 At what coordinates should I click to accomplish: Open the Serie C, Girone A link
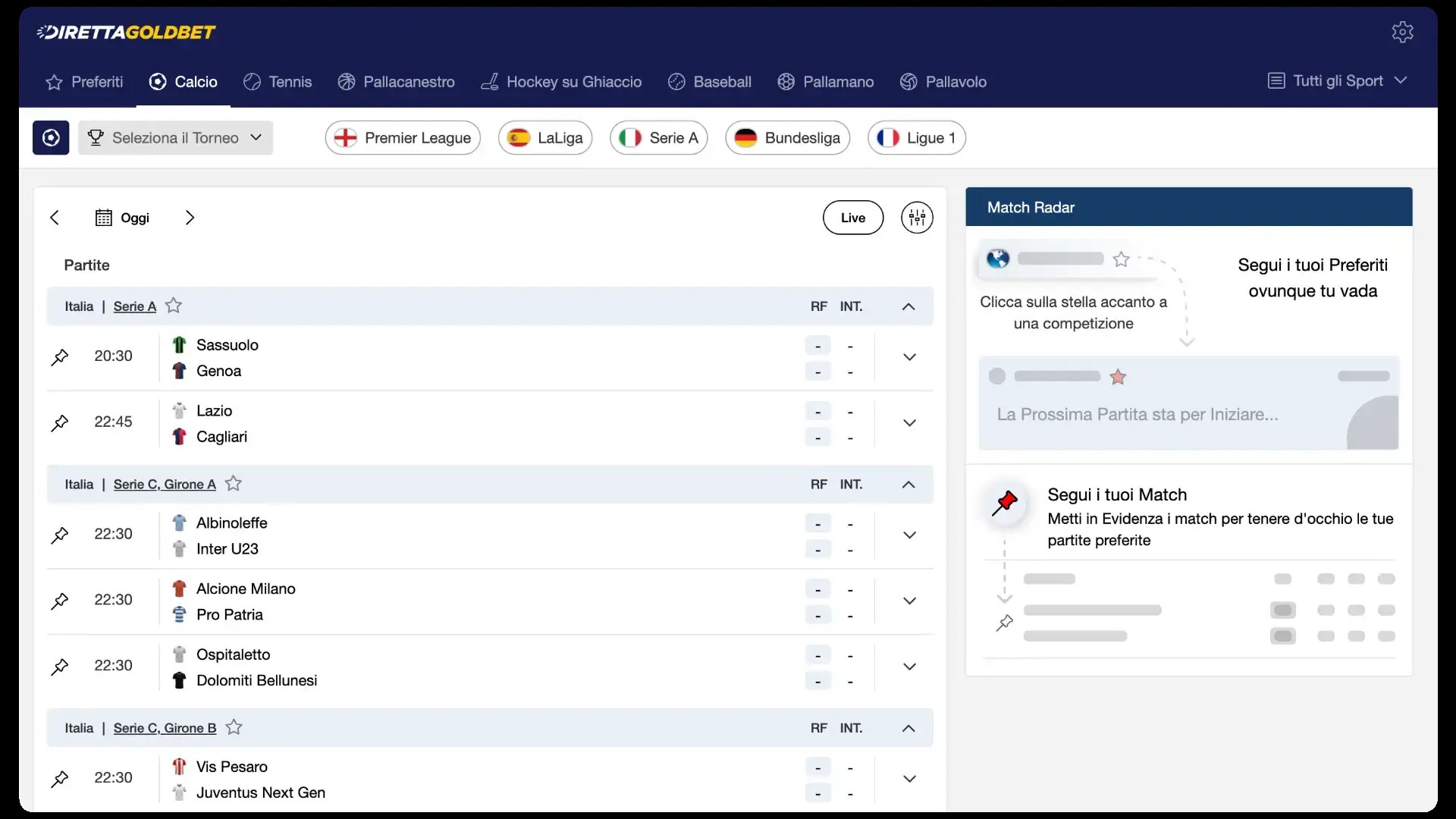click(165, 485)
